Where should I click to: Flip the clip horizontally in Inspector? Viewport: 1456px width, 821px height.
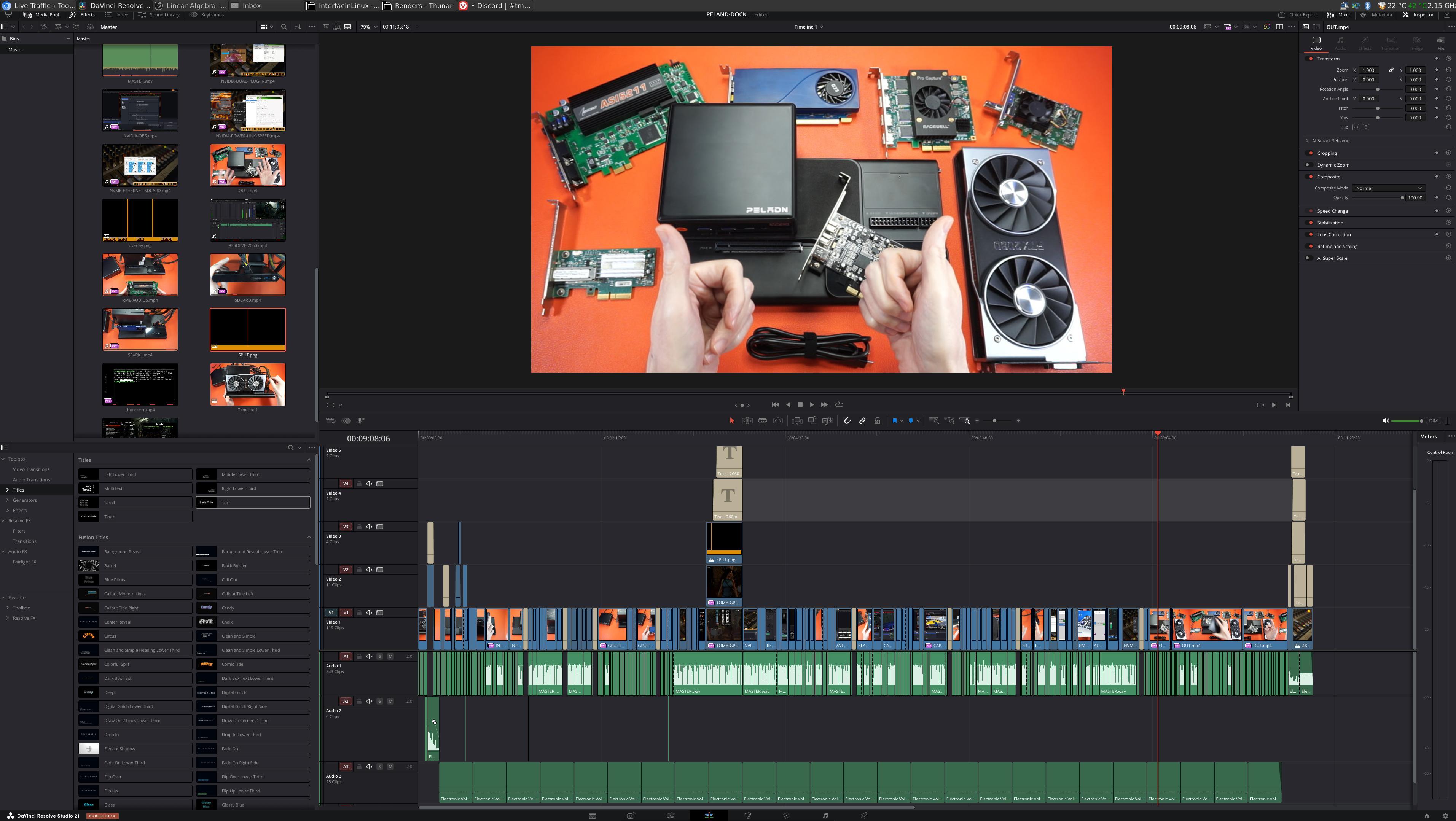[1356, 127]
